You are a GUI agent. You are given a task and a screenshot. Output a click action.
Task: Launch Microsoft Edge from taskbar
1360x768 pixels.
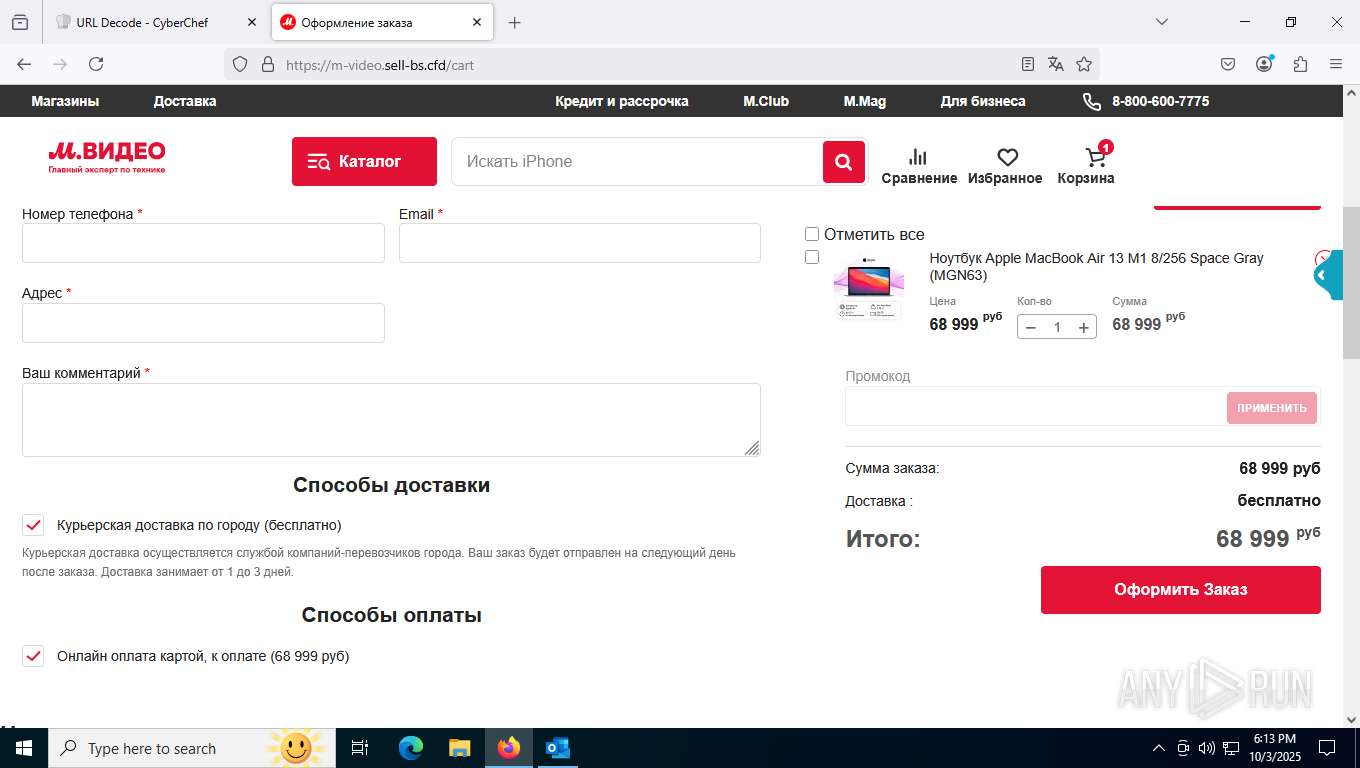(x=410, y=748)
